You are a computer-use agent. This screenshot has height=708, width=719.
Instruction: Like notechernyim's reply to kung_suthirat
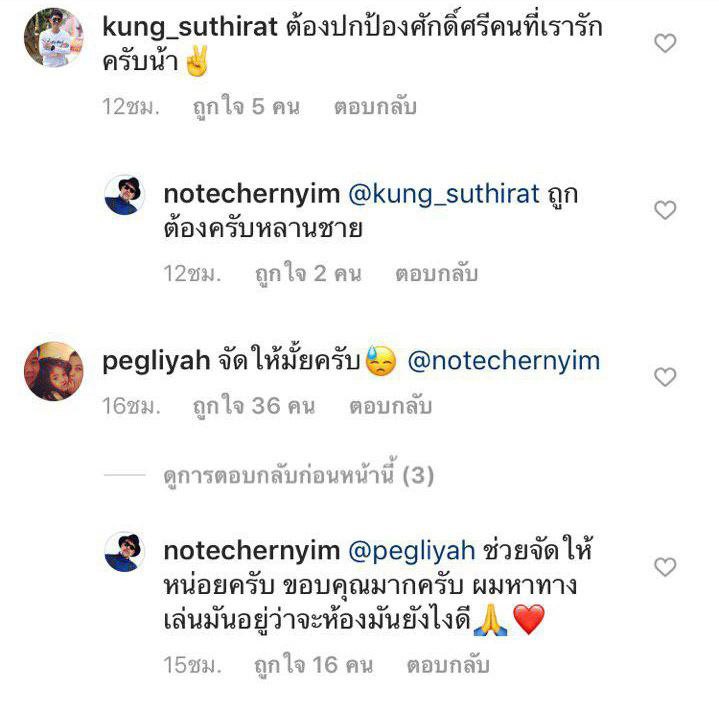point(665,210)
